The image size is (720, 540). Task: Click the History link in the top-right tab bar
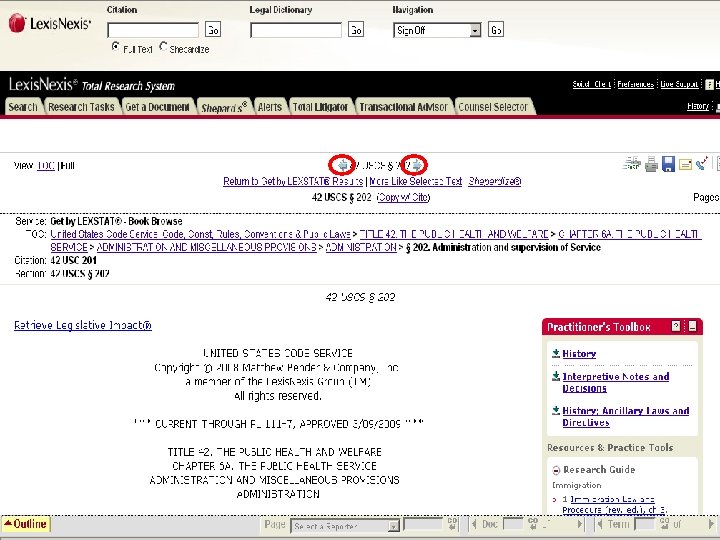(x=698, y=106)
